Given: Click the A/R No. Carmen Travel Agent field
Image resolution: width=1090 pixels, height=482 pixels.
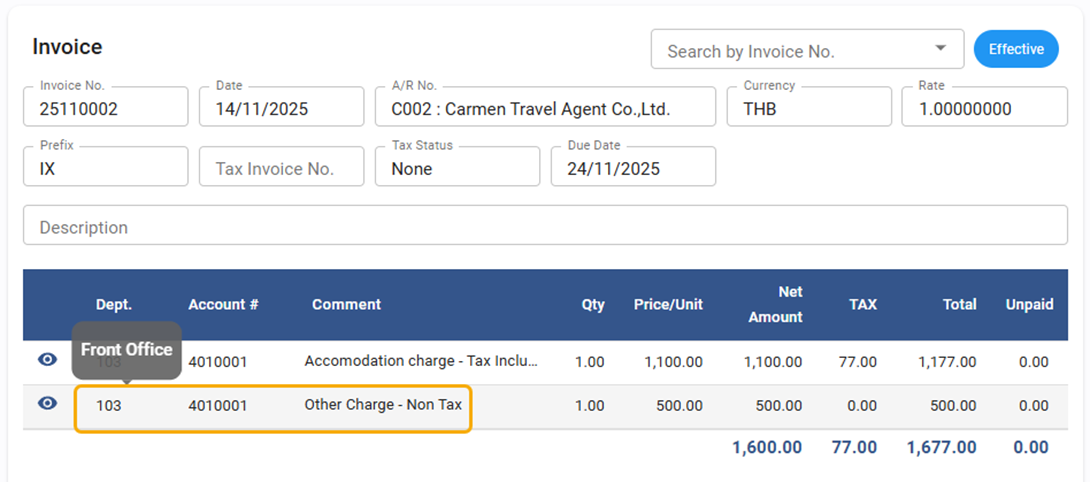Looking at the screenshot, I should [x=545, y=108].
